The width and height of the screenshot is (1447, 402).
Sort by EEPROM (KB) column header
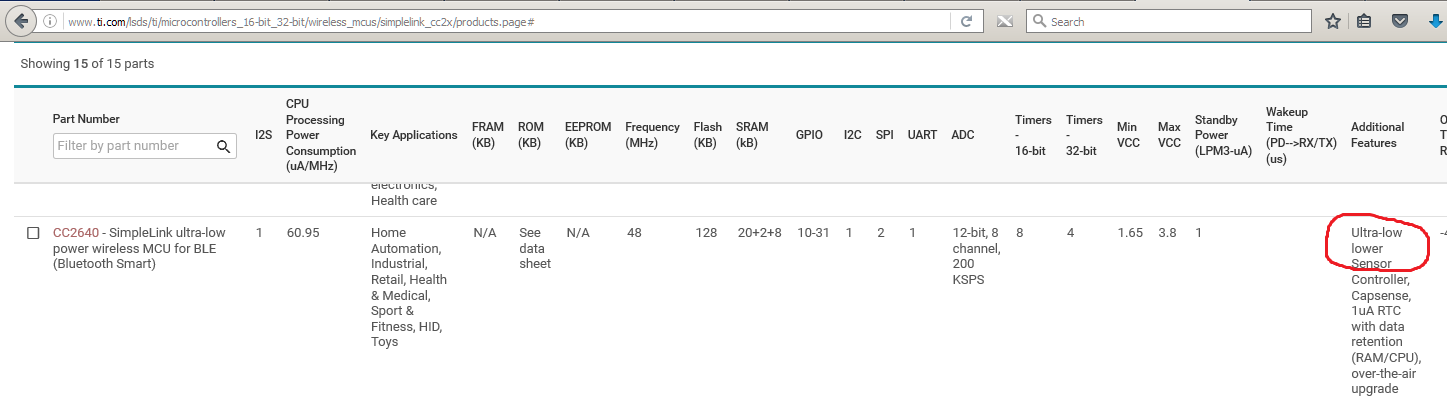click(x=588, y=135)
